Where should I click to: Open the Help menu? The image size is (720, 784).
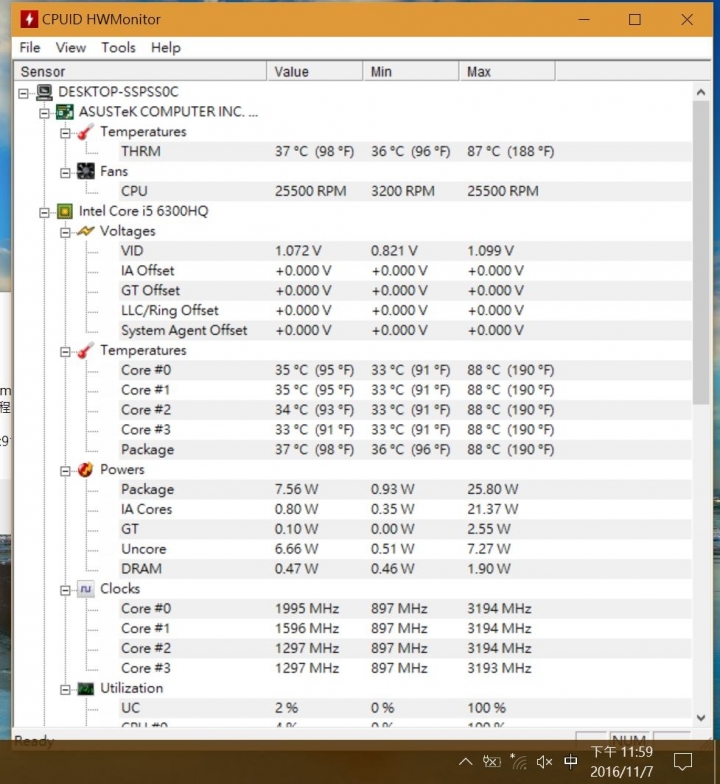click(x=166, y=48)
